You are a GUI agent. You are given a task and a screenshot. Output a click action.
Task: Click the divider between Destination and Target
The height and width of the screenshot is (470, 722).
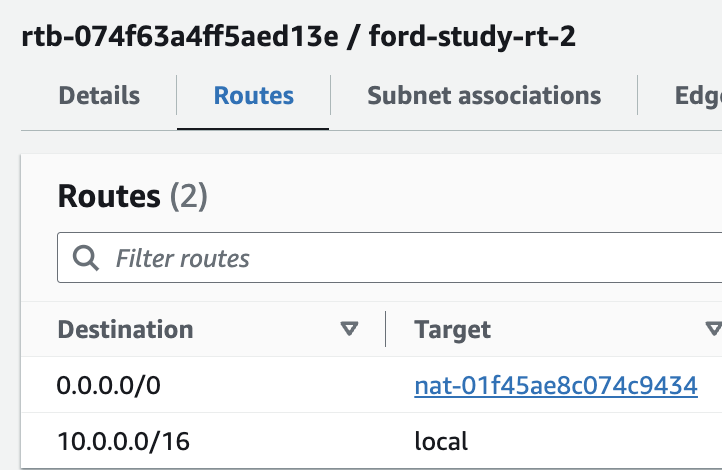(x=385, y=329)
